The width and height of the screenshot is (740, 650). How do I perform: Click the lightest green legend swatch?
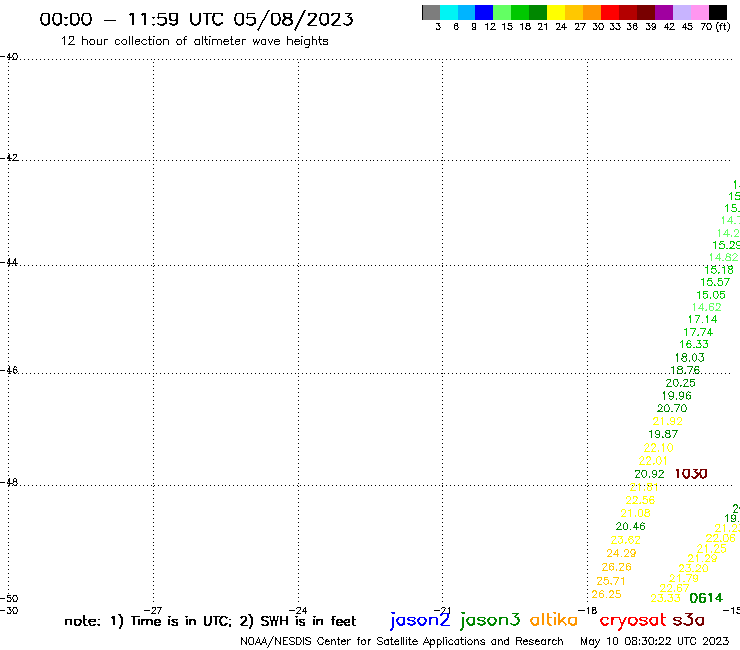[502, 12]
